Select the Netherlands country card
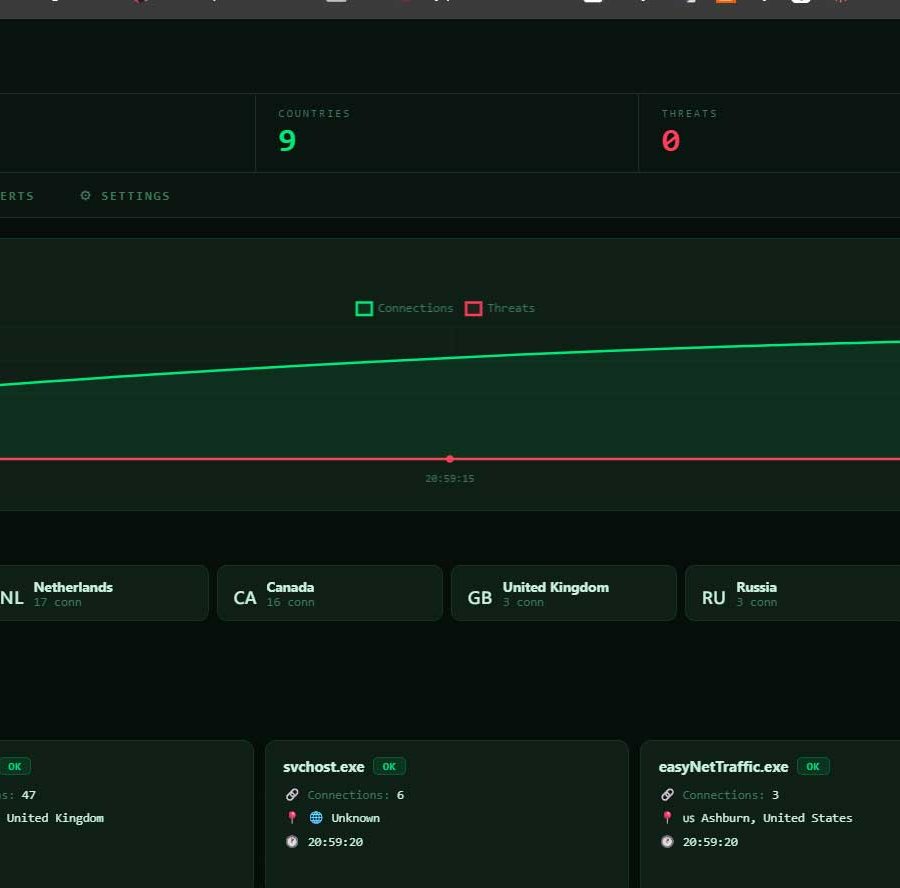Viewport: 900px width, 888px height. coord(104,593)
